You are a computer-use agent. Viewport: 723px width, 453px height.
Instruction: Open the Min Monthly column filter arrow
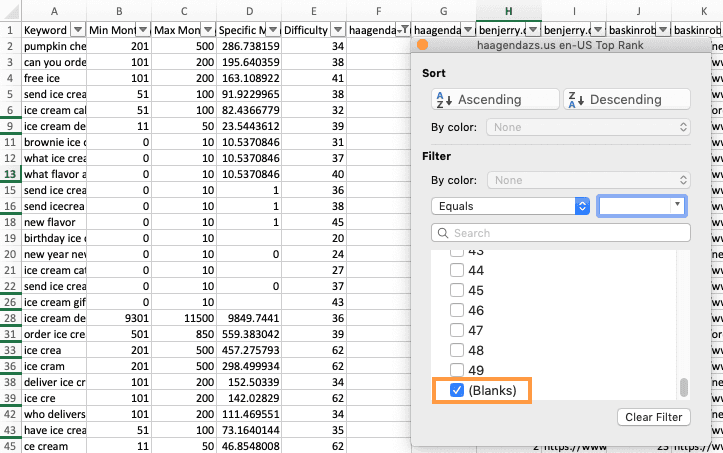click(x=141, y=30)
